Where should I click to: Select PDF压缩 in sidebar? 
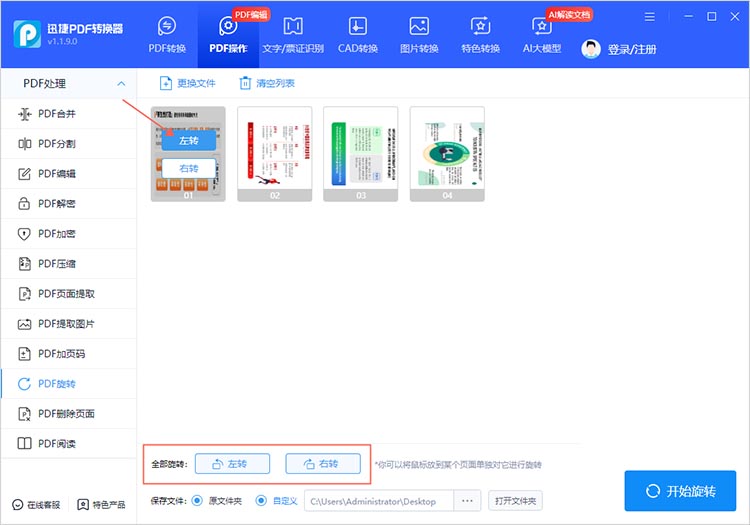pyautogui.click(x=68, y=263)
